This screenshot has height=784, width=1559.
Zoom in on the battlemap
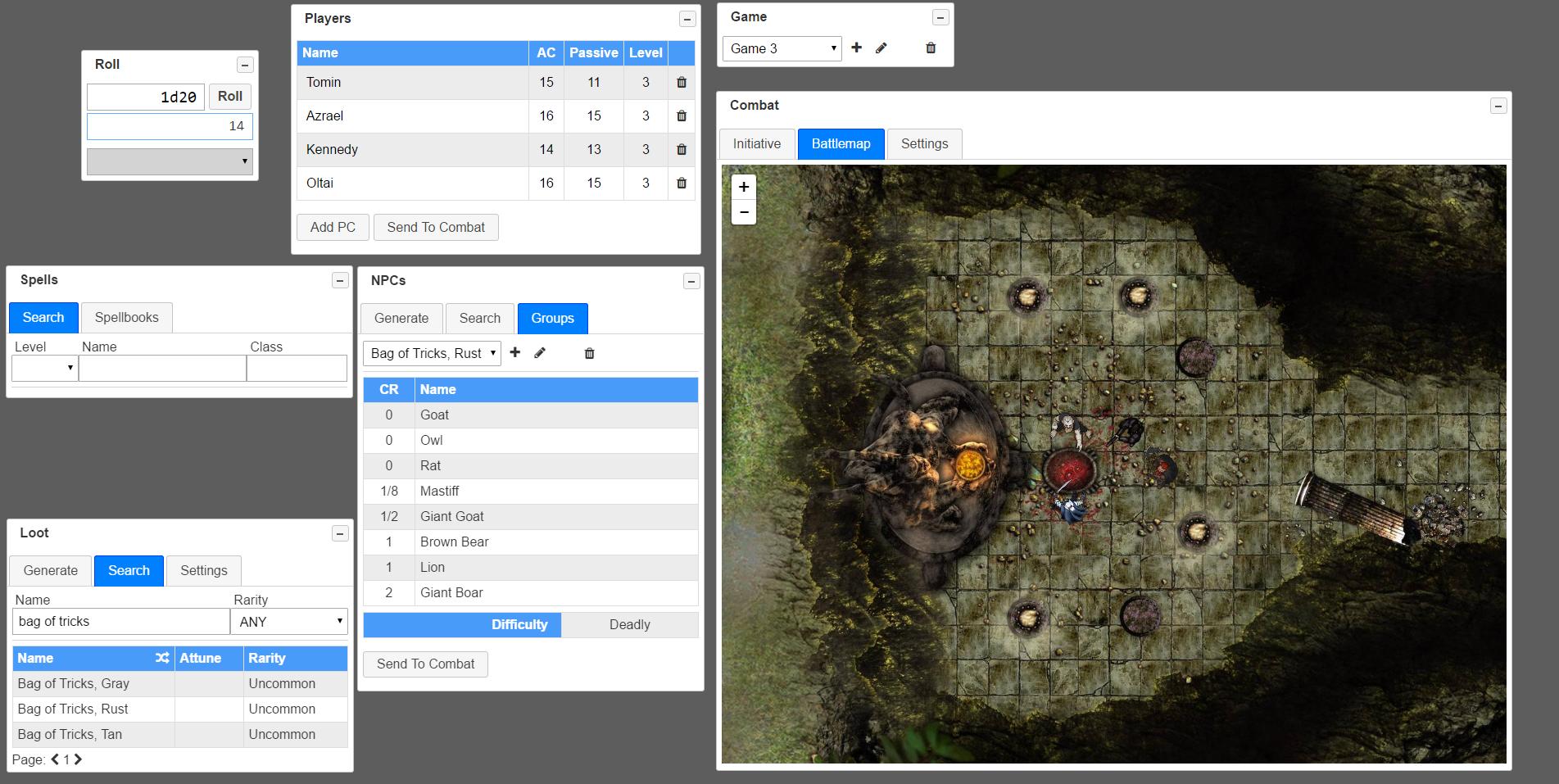[x=744, y=187]
